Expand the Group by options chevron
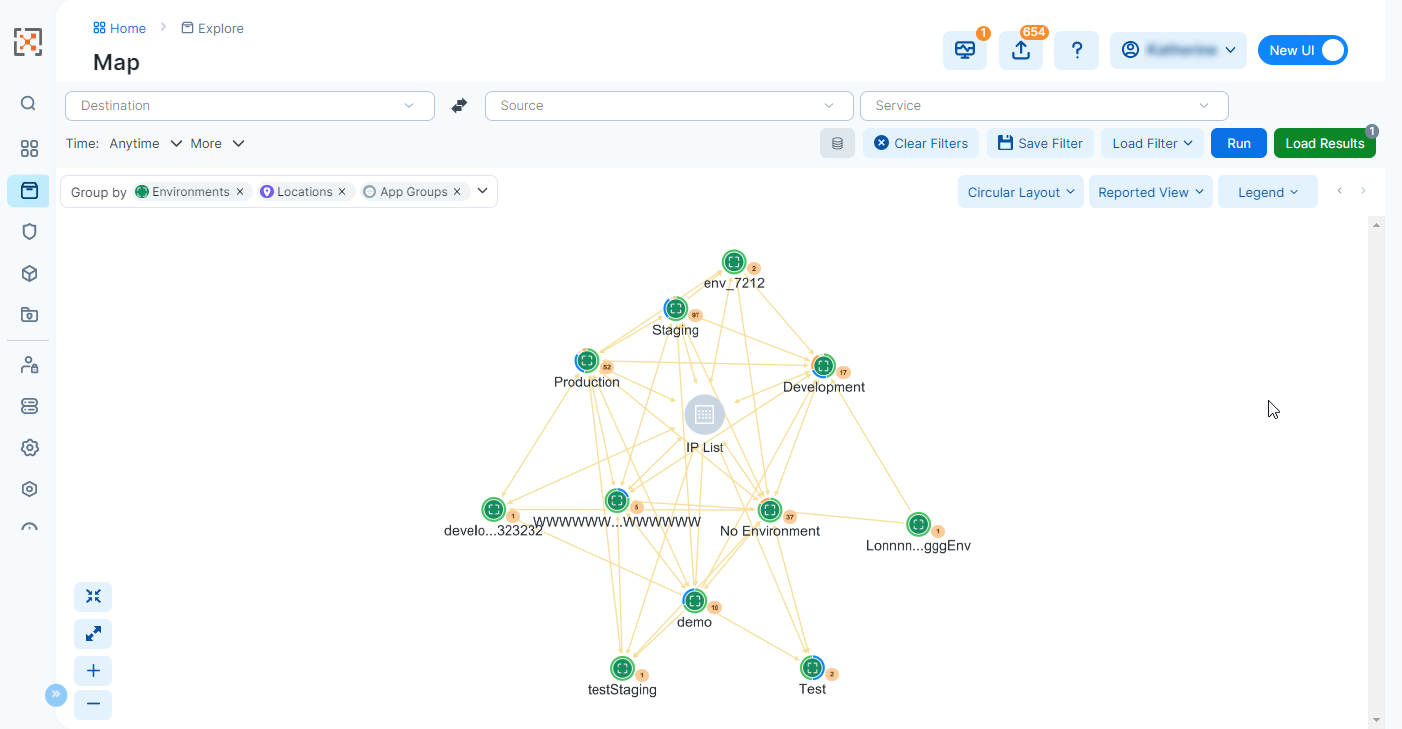The height and width of the screenshot is (729, 1402). 482,191
